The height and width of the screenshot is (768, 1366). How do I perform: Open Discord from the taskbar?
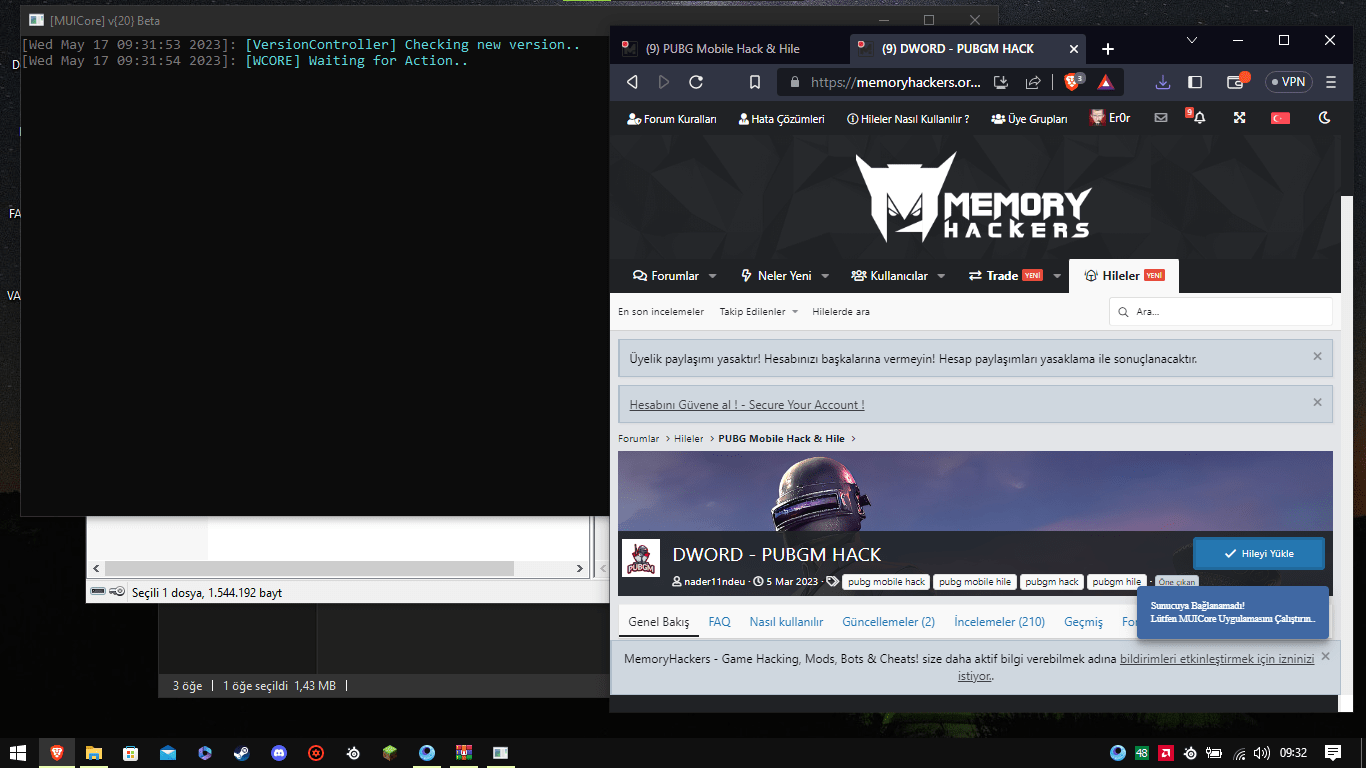pyautogui.click(x=278, y=753)
